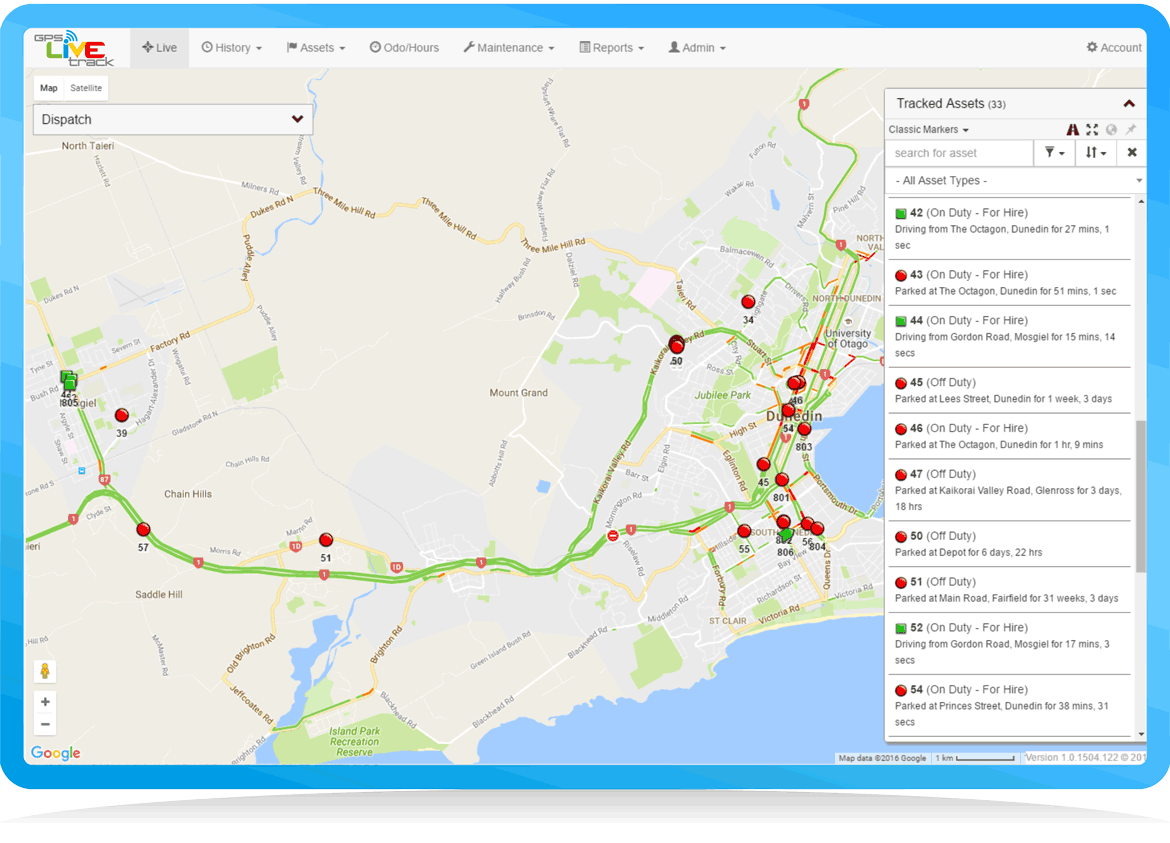Open the All Asset Types dropdown
Image resolution: width=1170 pixels, height=843 pixels.
(1016, 181)
